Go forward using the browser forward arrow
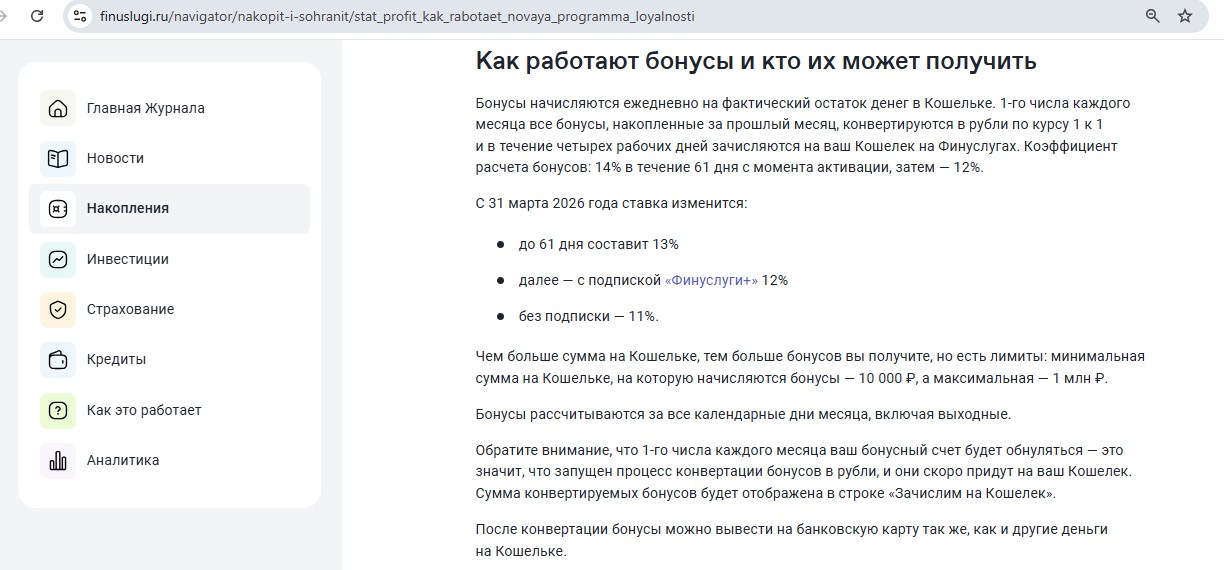 [6, 16]
